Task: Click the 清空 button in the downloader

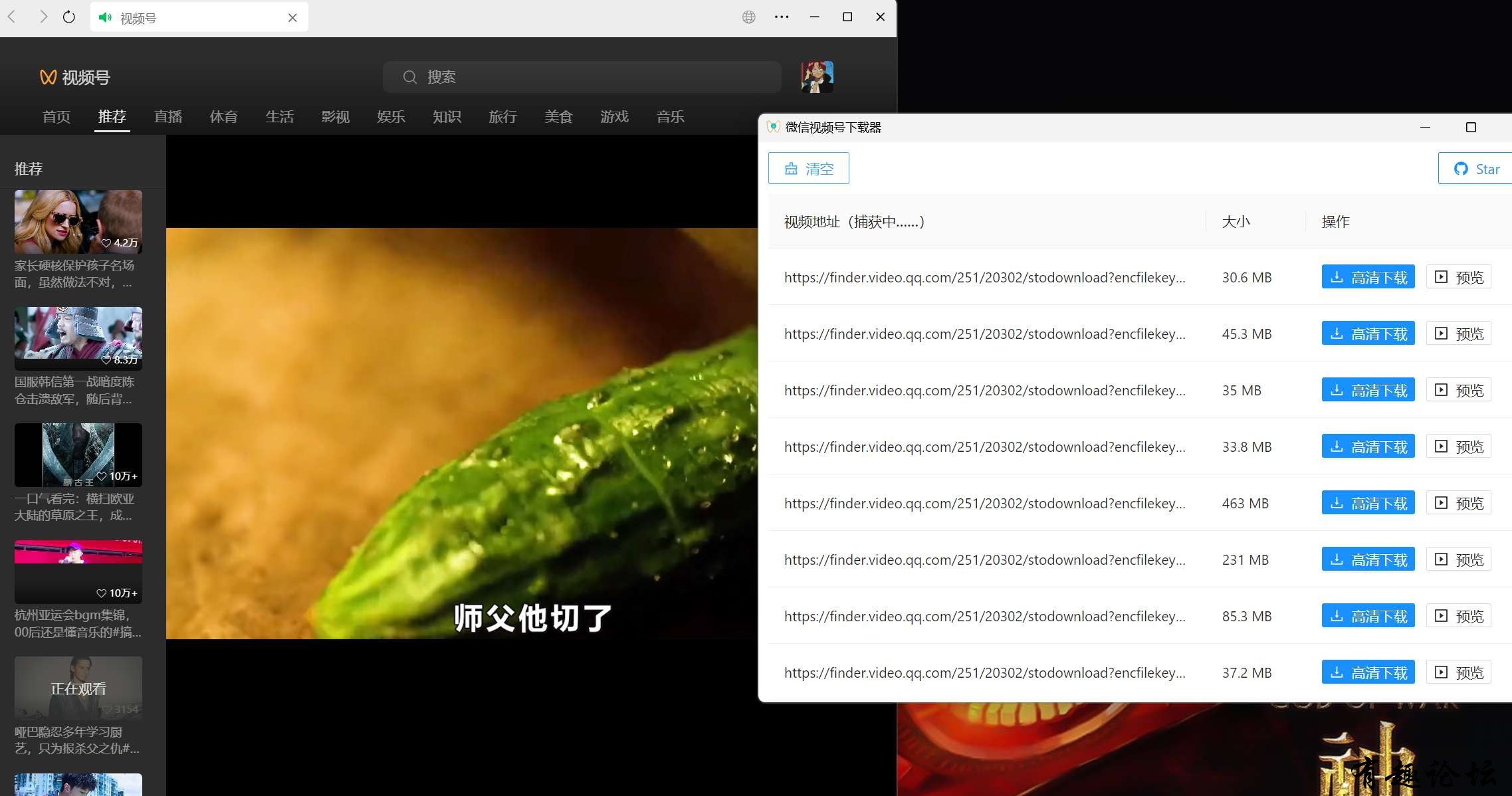Action: (x=809, y=169)
